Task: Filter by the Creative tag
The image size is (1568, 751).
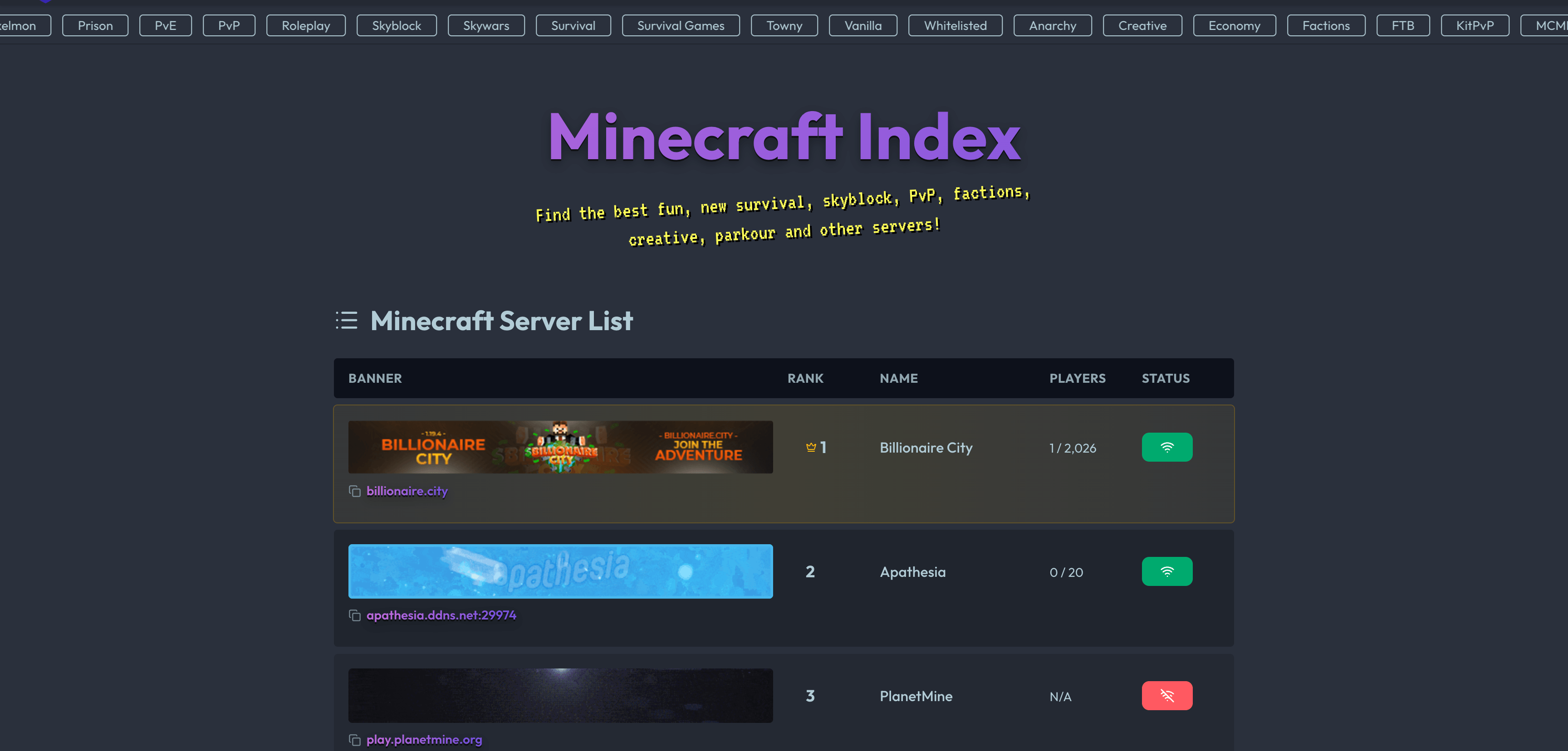Action: (x=1142, y=25)
